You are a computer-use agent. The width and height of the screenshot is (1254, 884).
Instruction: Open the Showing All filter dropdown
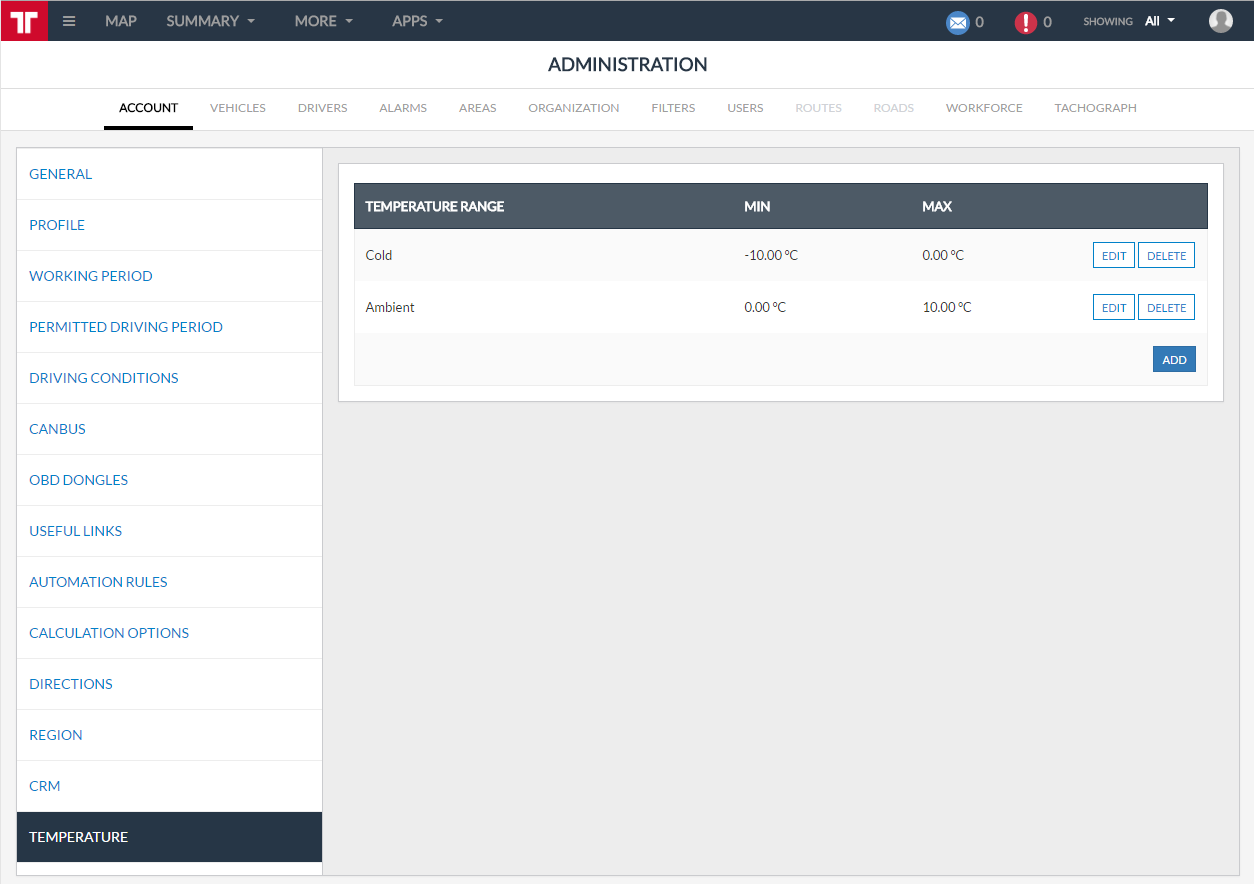point(1159,21)
